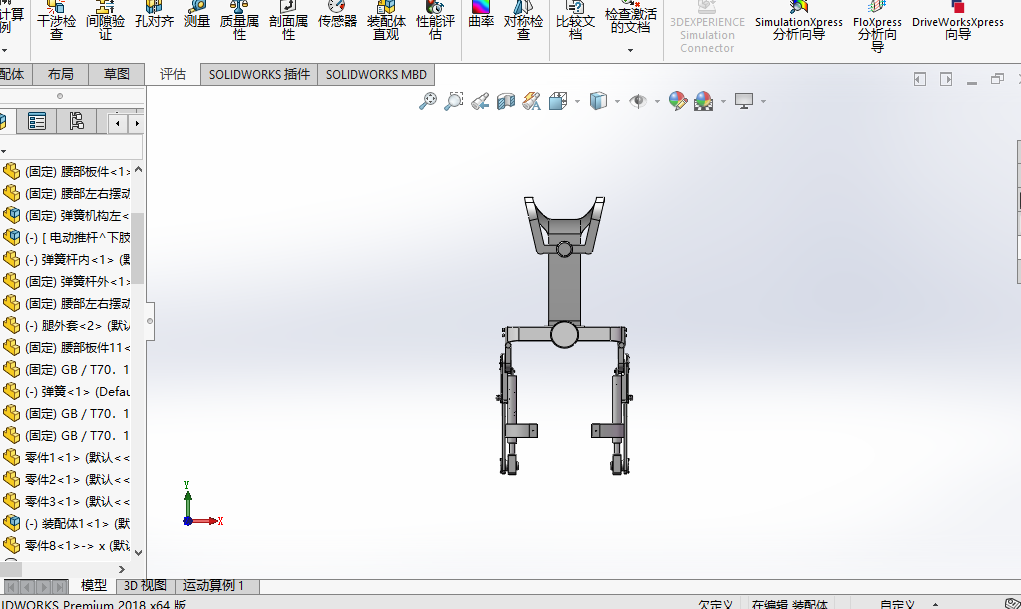Open the 比较文档 compare documents tool

(575, 21)
